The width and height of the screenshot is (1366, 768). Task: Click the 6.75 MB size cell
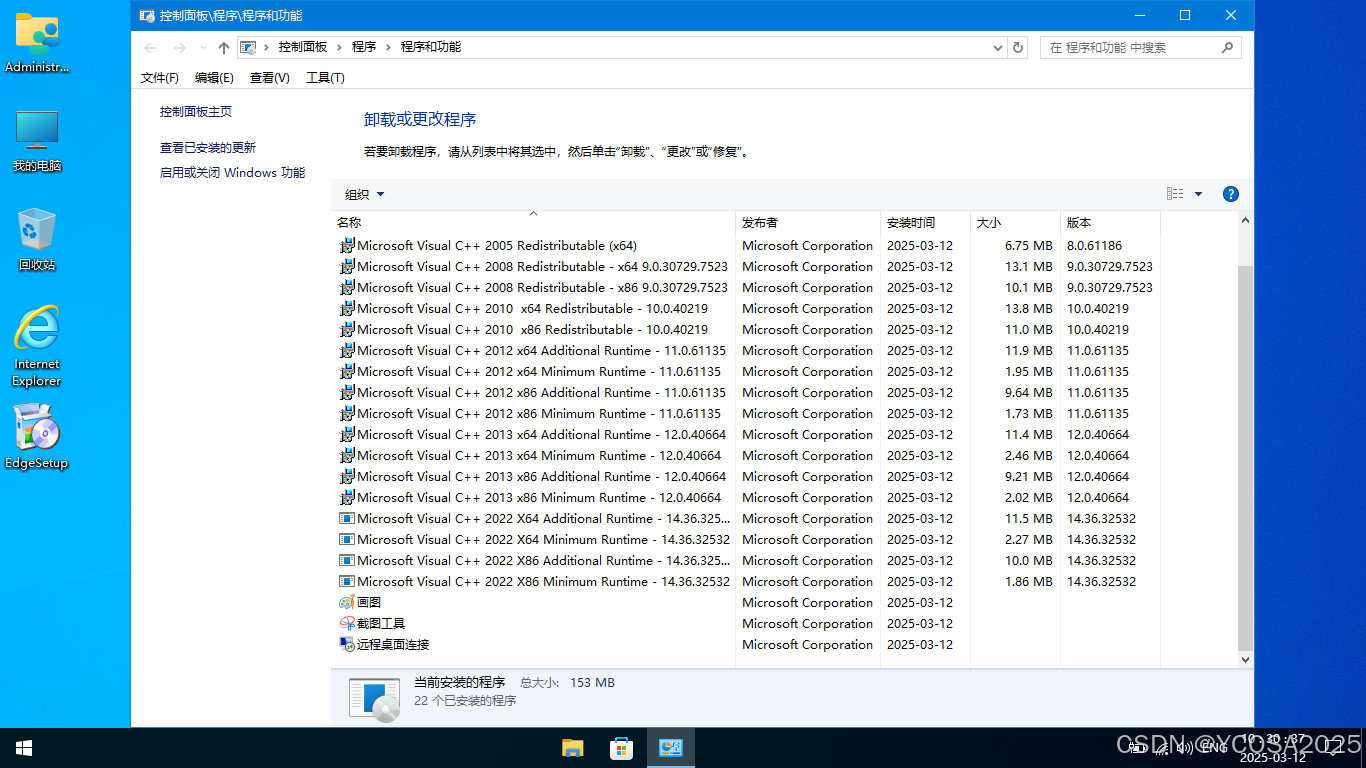click(x=1029, y=245)
